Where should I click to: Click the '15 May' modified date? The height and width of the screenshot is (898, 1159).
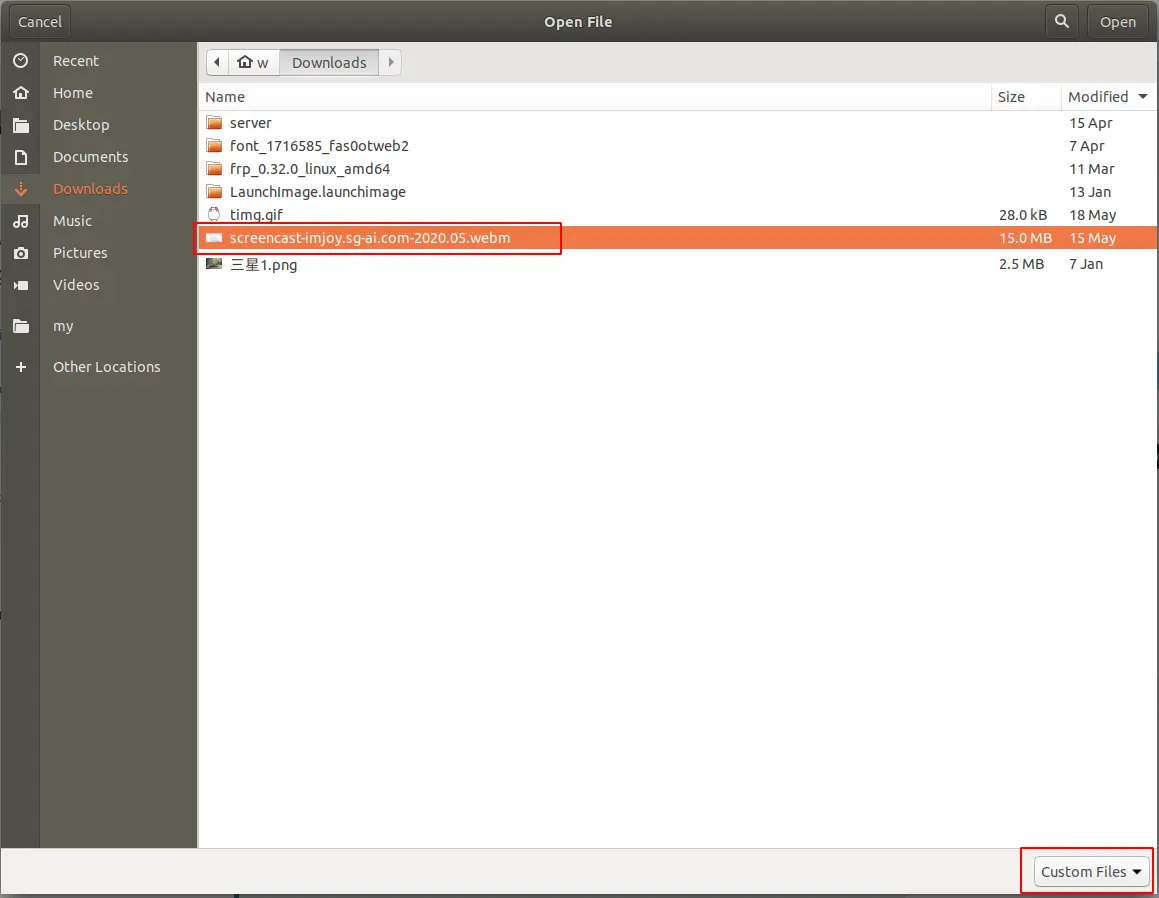click(1092, 238)
